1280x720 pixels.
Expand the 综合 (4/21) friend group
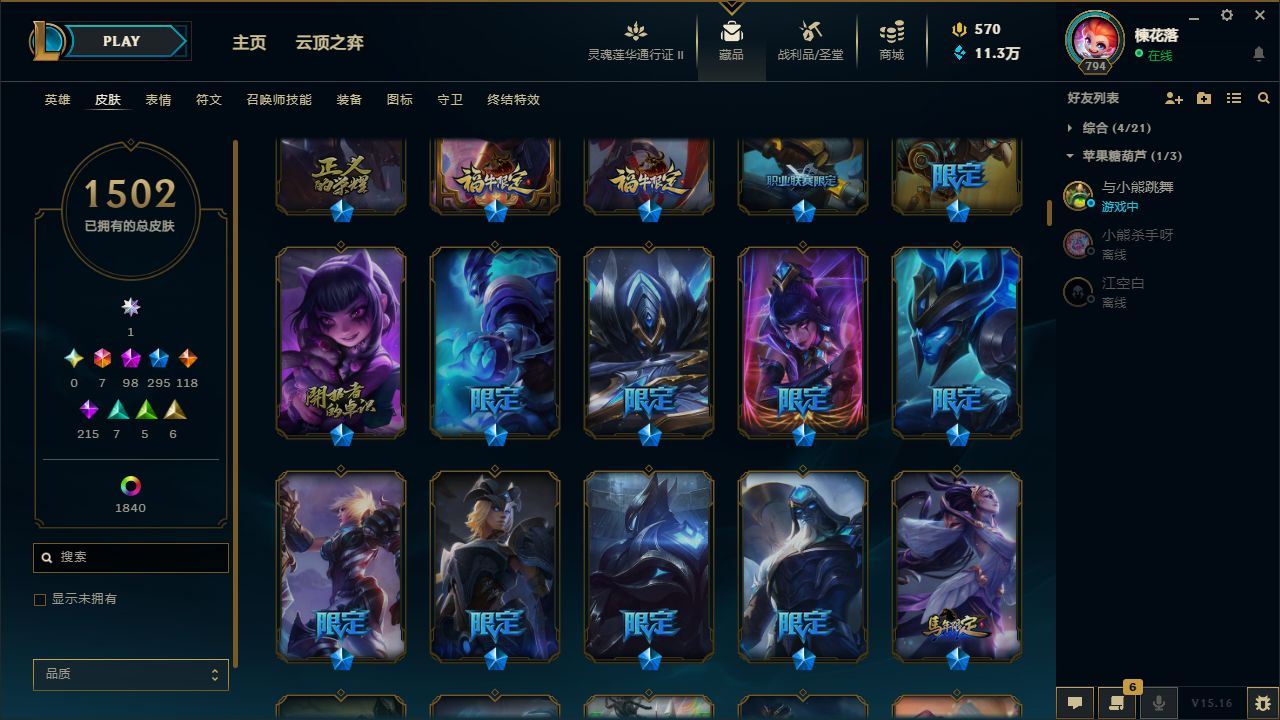click(1109, 128)
